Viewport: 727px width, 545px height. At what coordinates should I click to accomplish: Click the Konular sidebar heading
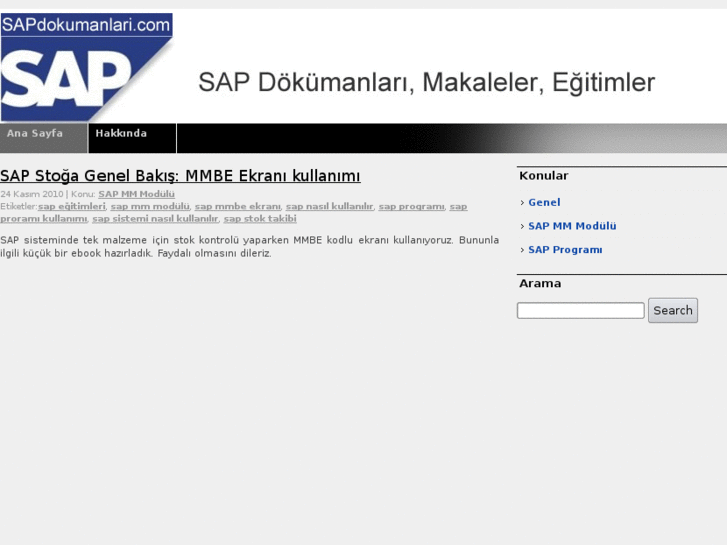543,176
